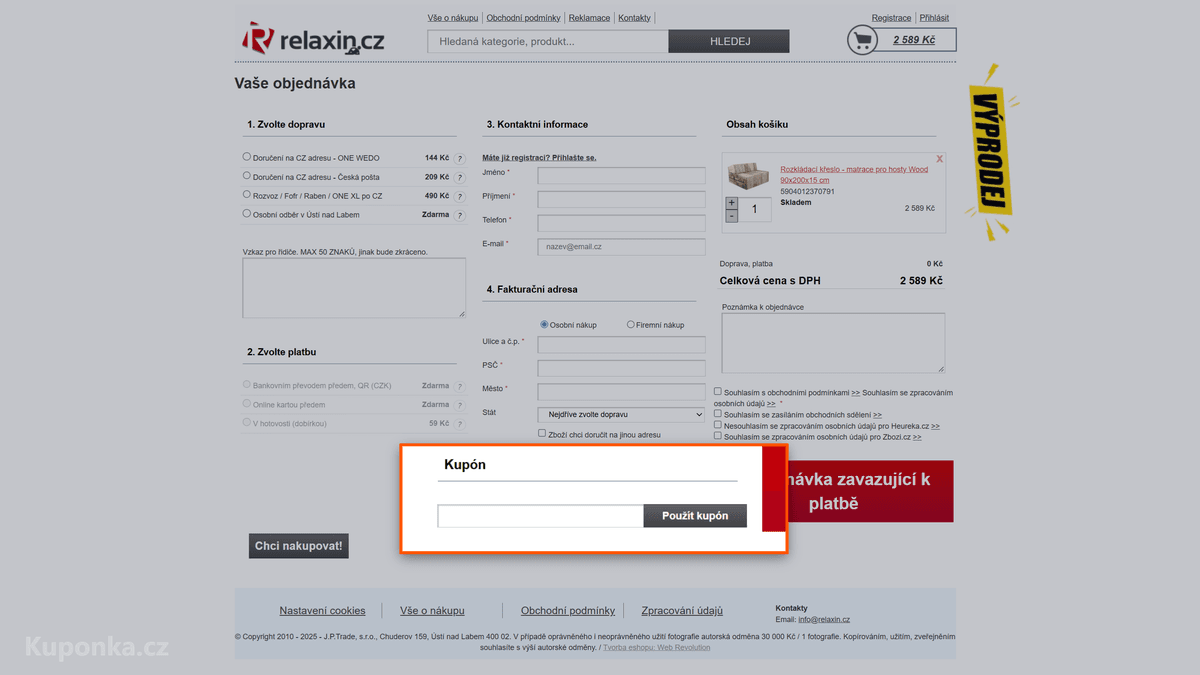
Task: Open Vše o nákupu in top menu
Action: [453, 18]
